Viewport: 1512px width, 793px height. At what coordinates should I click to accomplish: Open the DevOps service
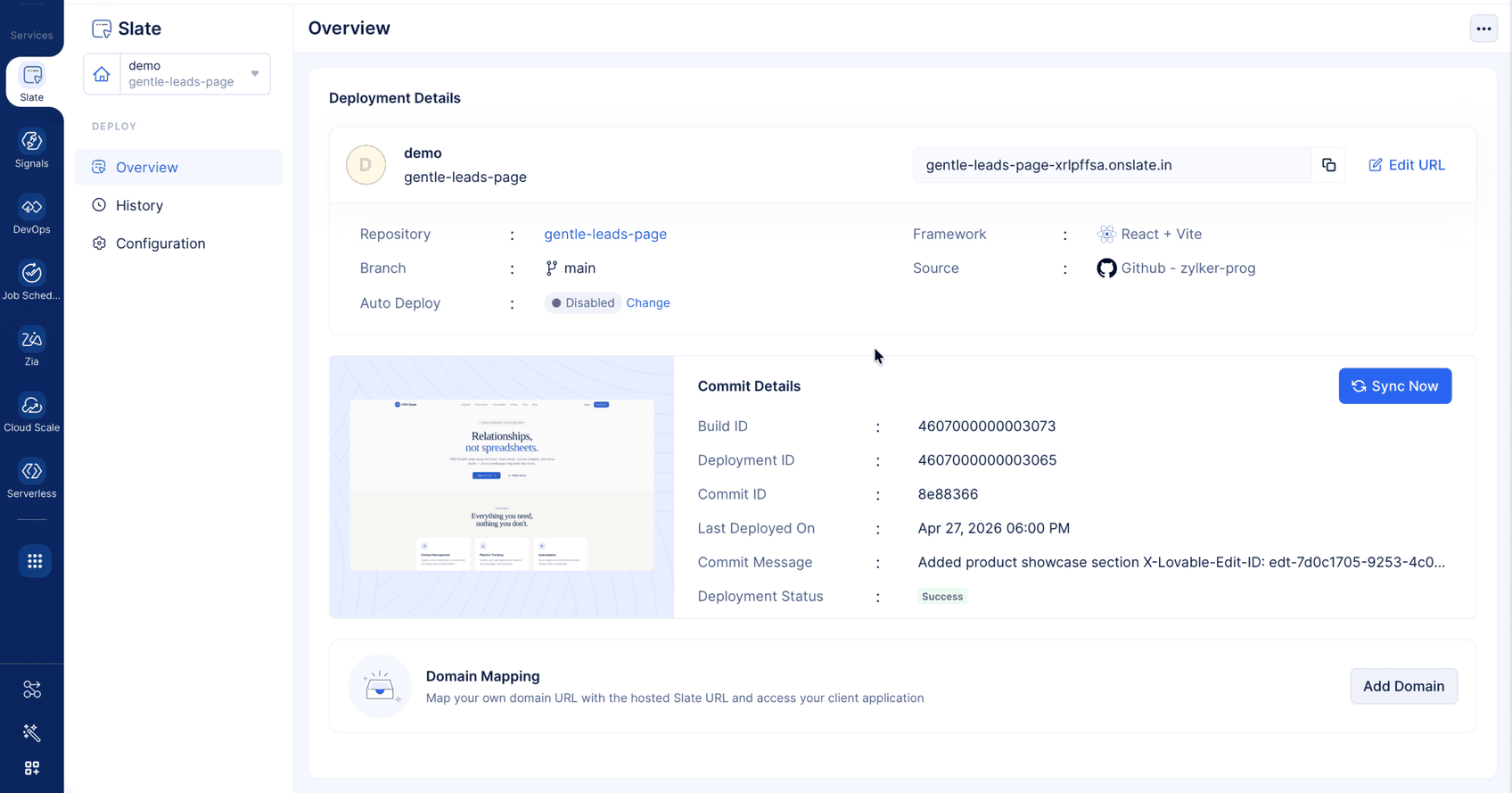point(32,215)
